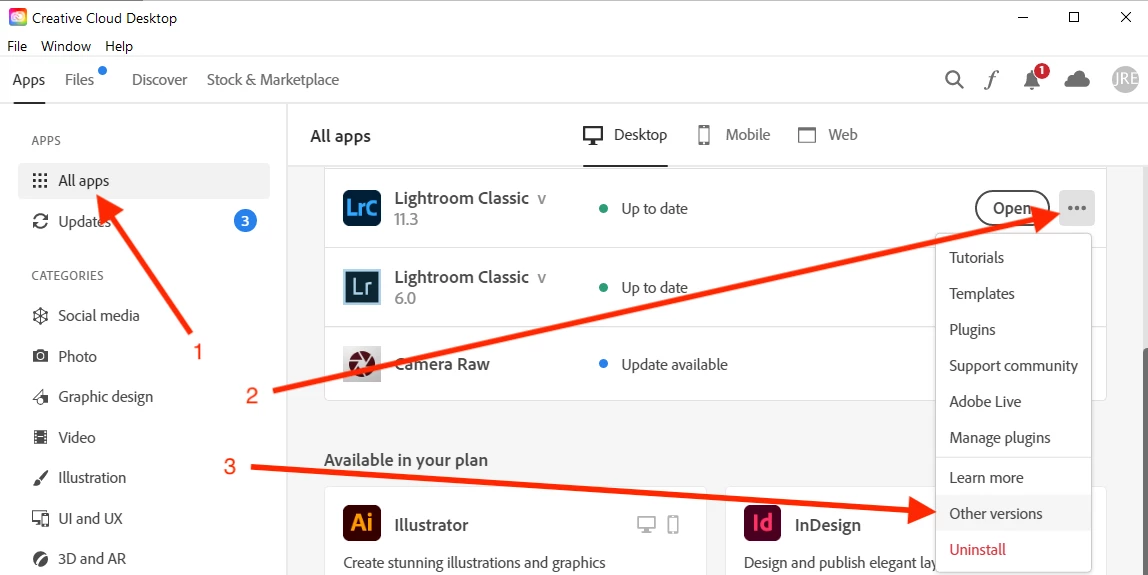Maximize the Creative Cloud Desktop window

(1073, 17)
